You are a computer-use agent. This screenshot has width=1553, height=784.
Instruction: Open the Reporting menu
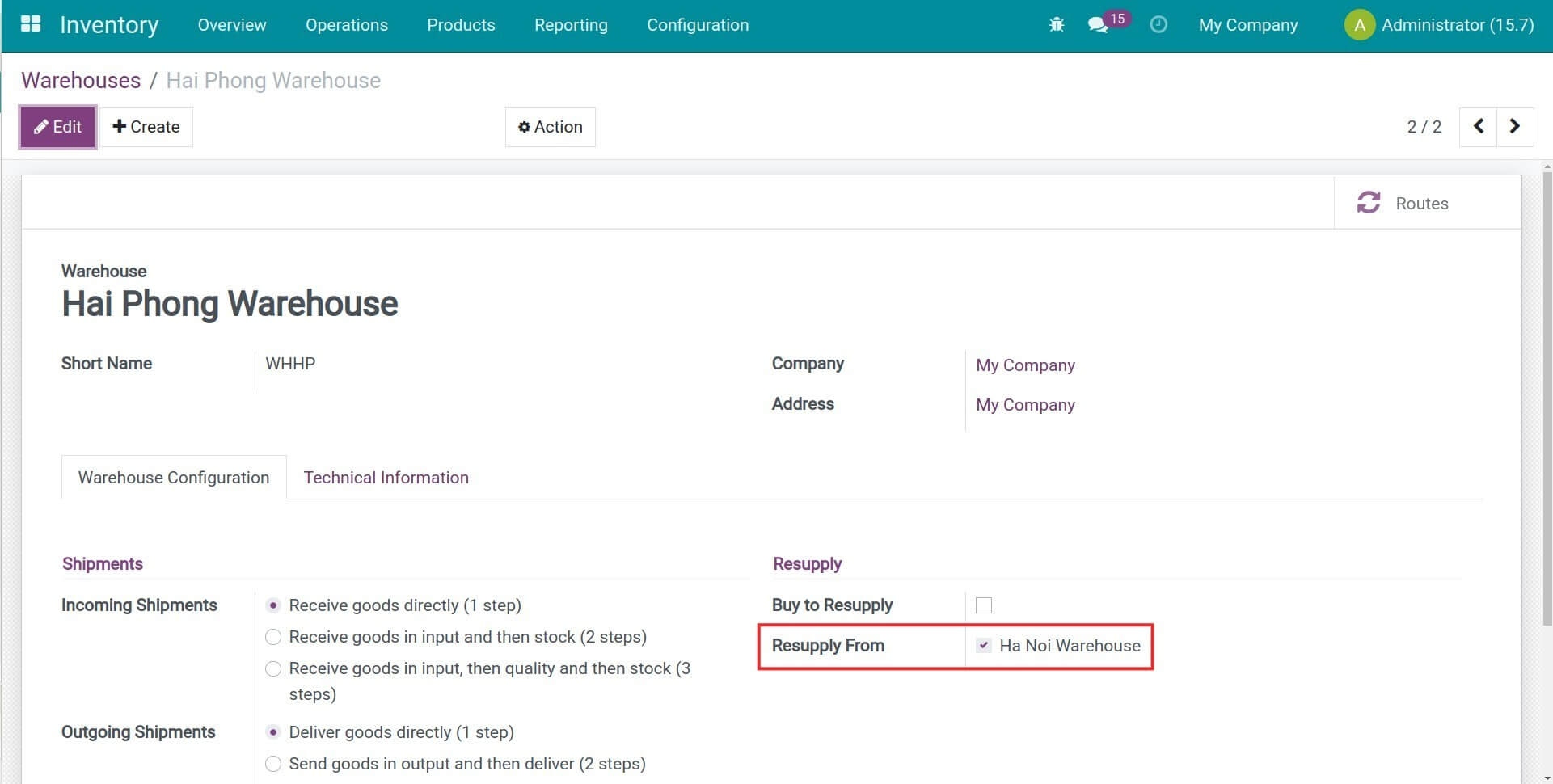pos(570,25)
